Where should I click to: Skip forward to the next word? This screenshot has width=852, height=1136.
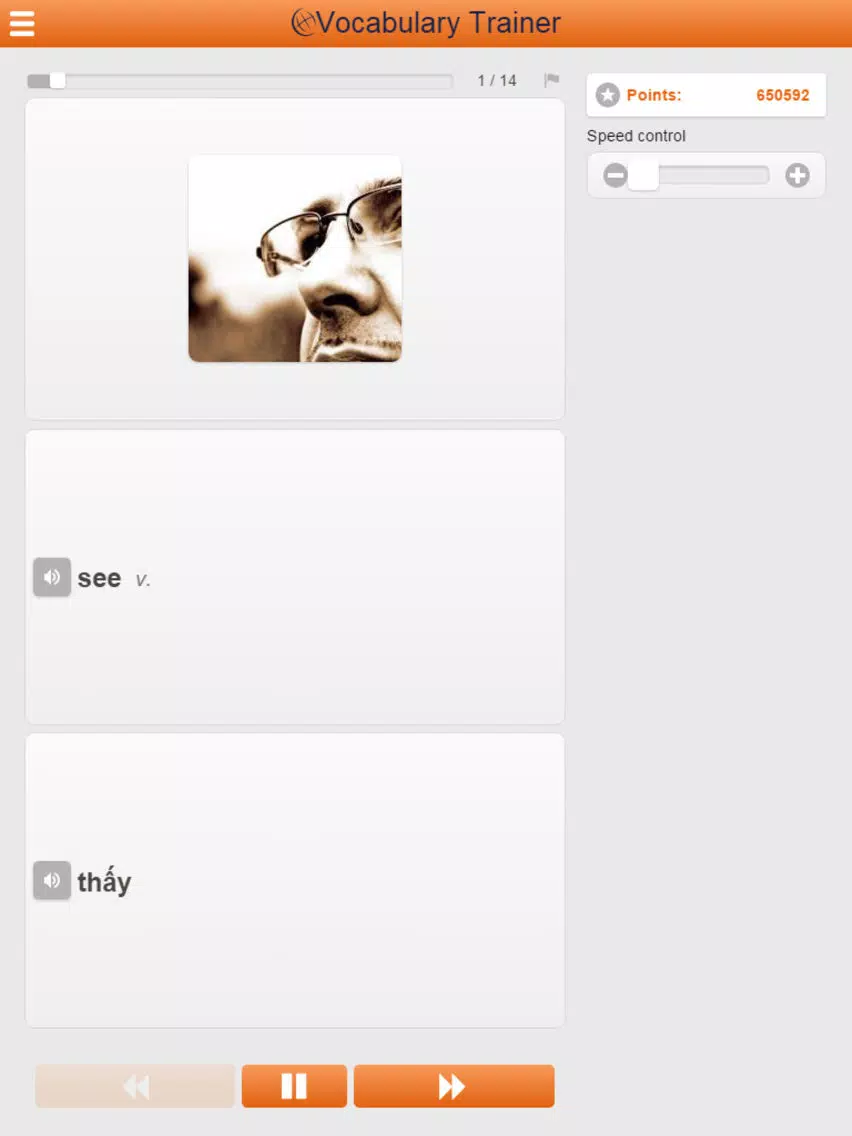(454, 1086)
